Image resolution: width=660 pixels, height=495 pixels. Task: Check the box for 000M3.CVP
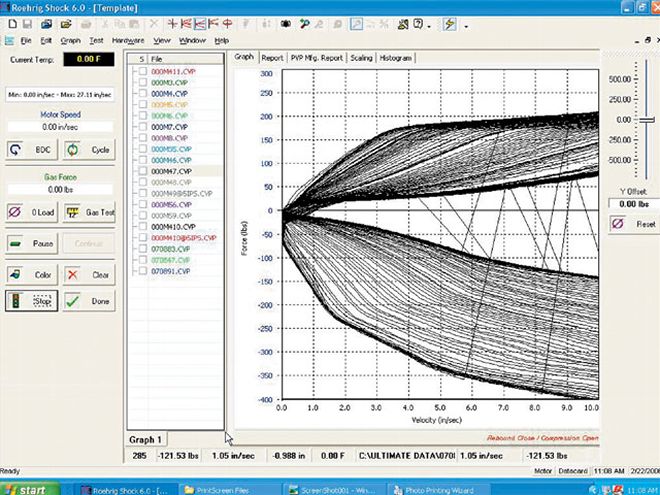pyautogui.click(x=143, y=82)
